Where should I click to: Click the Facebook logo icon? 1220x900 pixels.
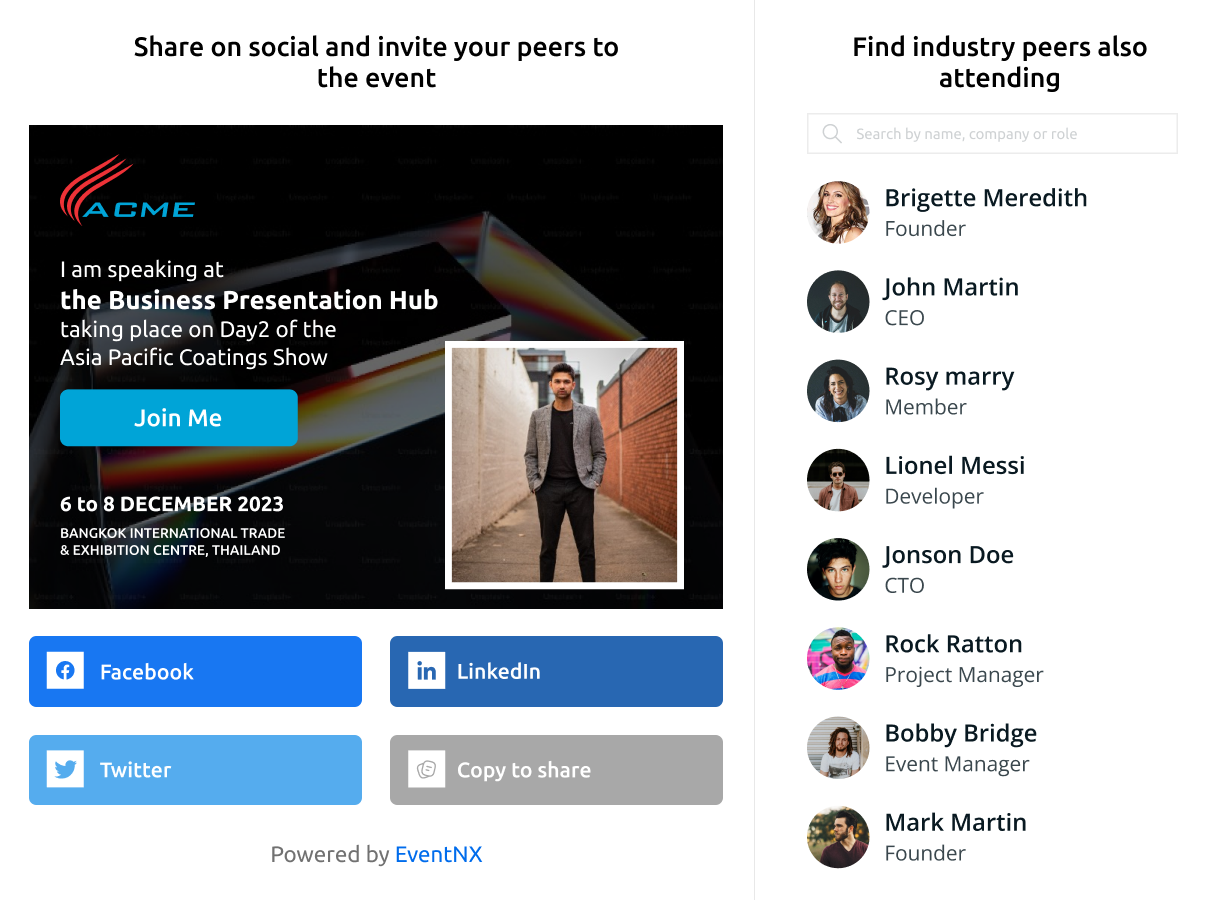[65, 671]
